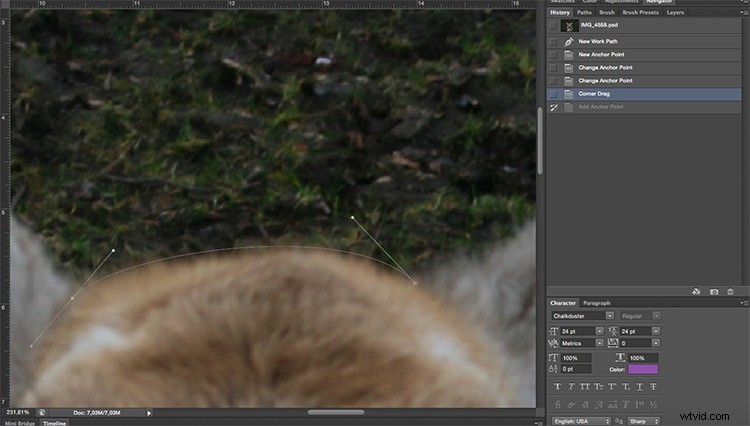Click the canvas vertical scrollbar thumb
Image resolution: width=750 pixels, height=426 pixels.
pos(540,141)
